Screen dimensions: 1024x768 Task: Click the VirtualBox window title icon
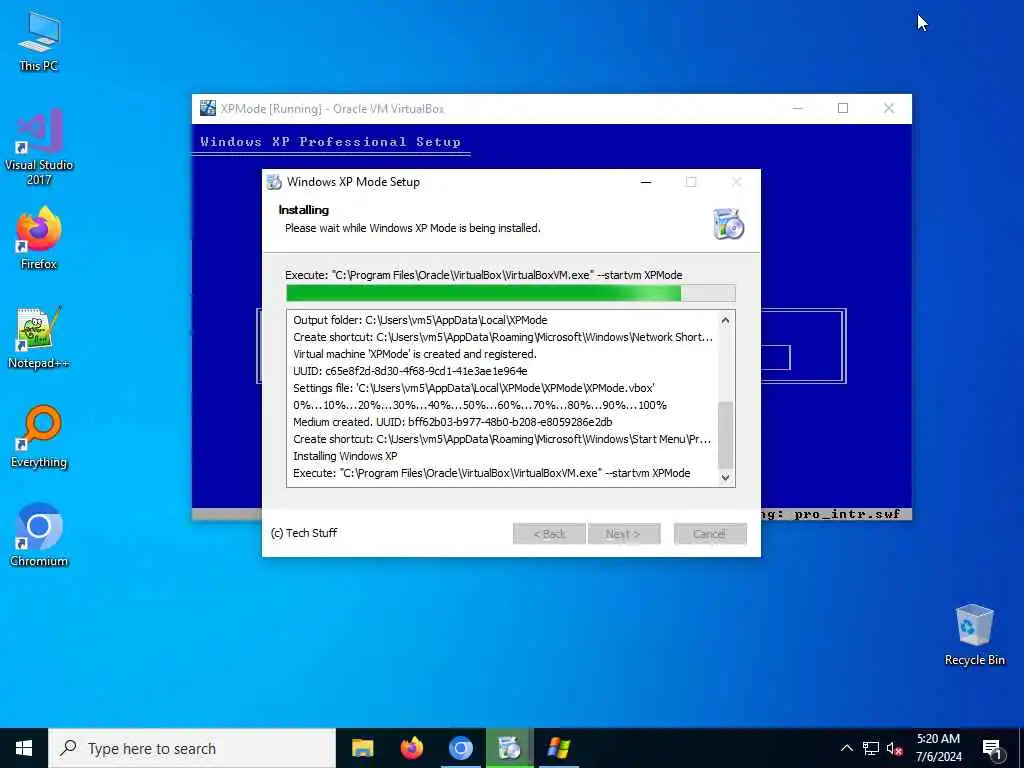click(x=208, y=108)
